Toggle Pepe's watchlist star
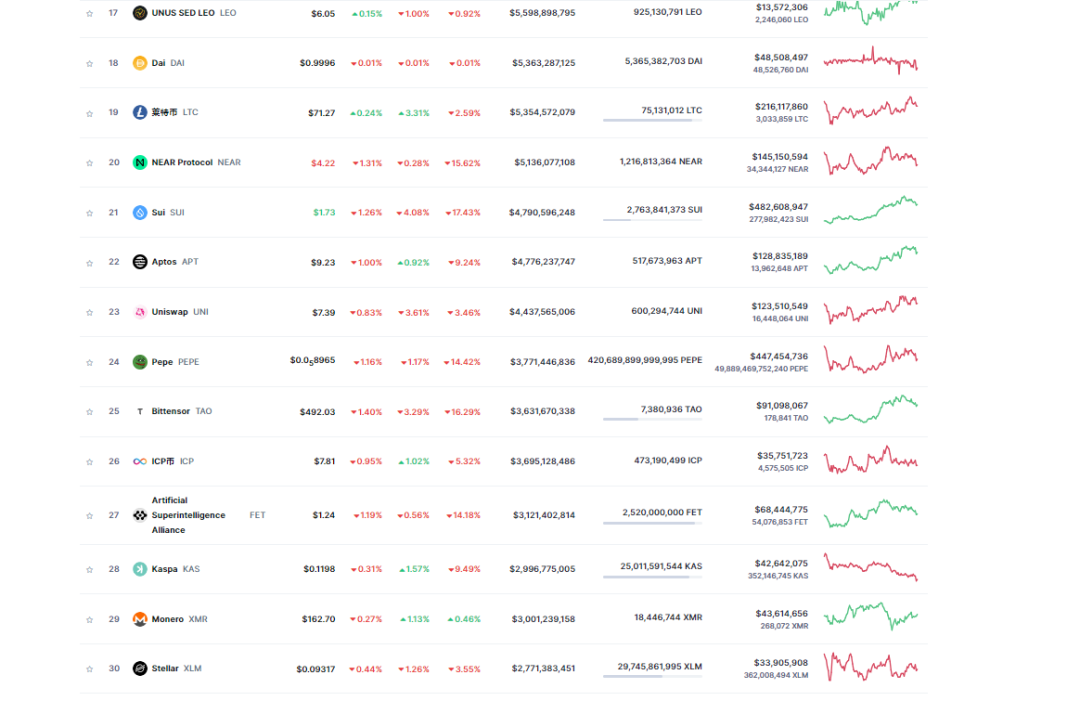 pos(90,362)
